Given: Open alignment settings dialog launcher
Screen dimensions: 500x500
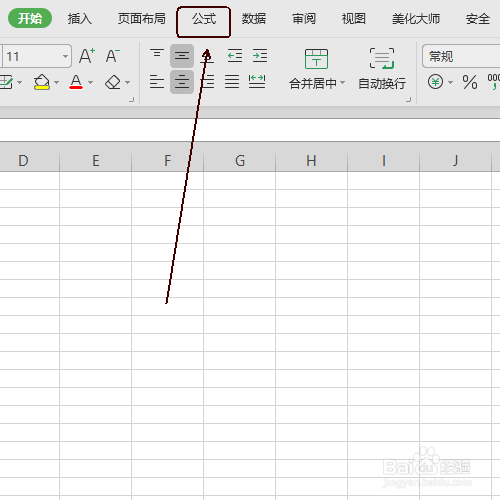Looking at the screenshot, I should [x=409, y=99].
